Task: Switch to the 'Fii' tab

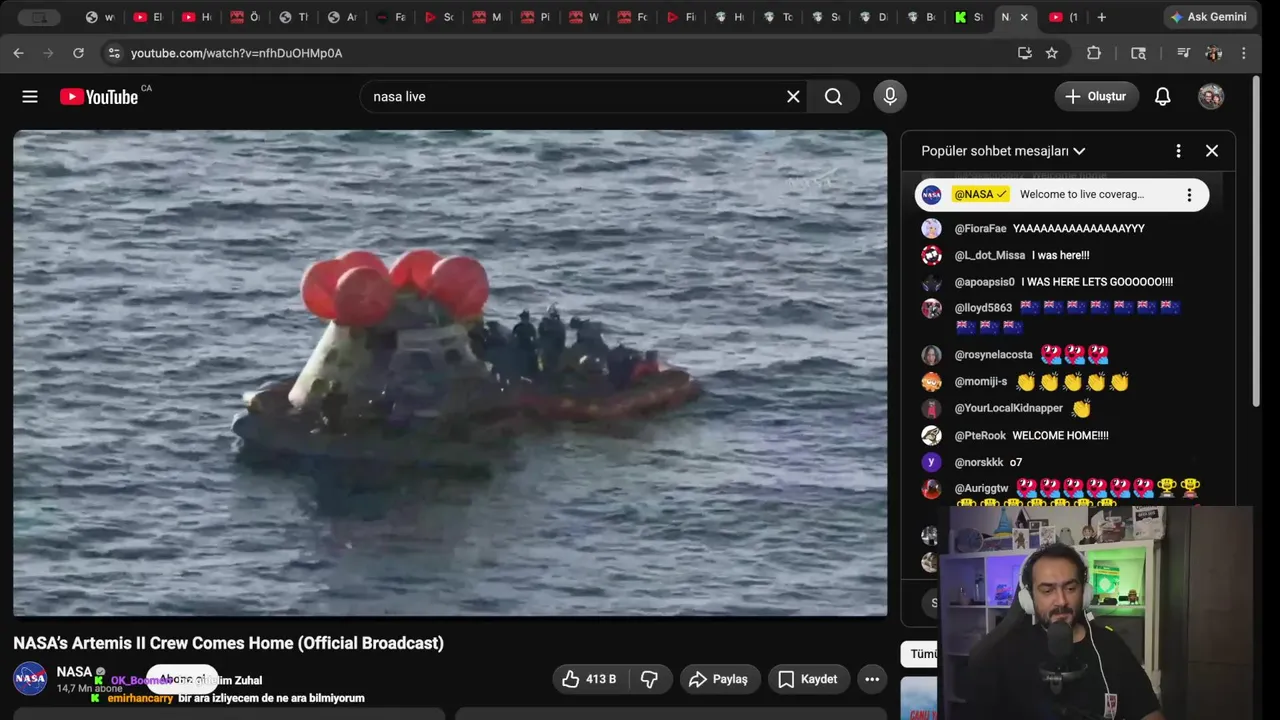Action: coord(680,17)
